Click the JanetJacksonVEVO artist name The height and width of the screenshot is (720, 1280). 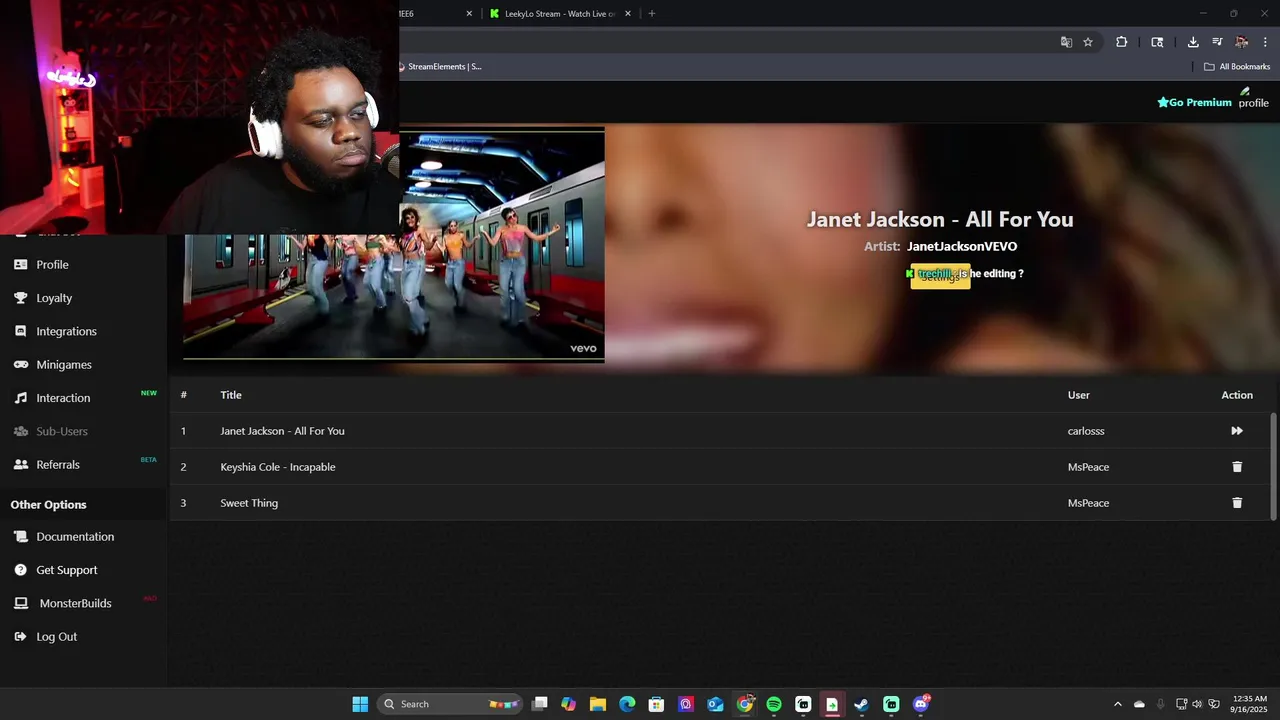click(962, 246)
